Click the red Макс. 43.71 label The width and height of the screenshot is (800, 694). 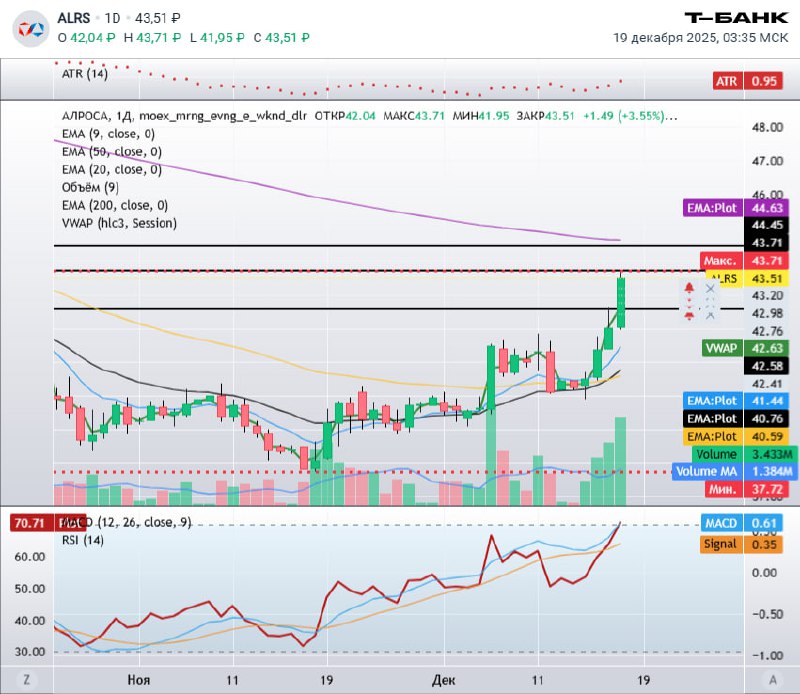744,261
